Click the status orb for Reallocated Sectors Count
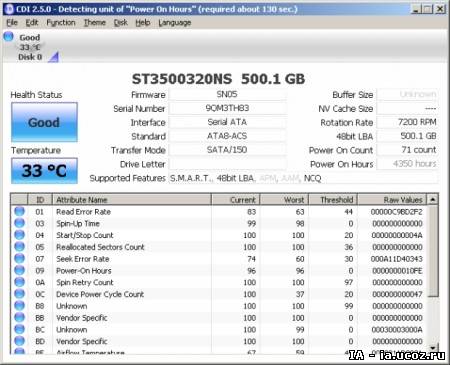Screen dimensions: 450x365 click(x=20, y=247)
